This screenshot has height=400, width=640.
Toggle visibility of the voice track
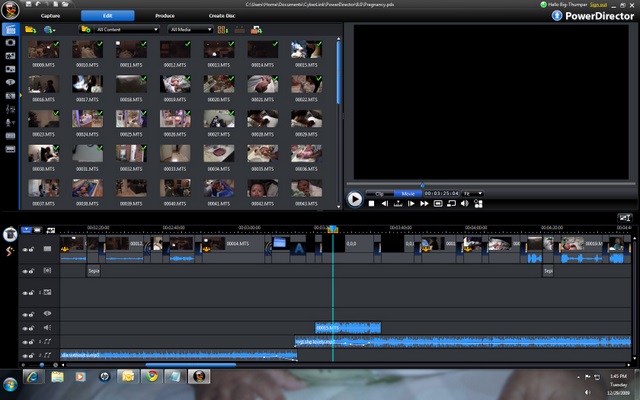[25, 328]
